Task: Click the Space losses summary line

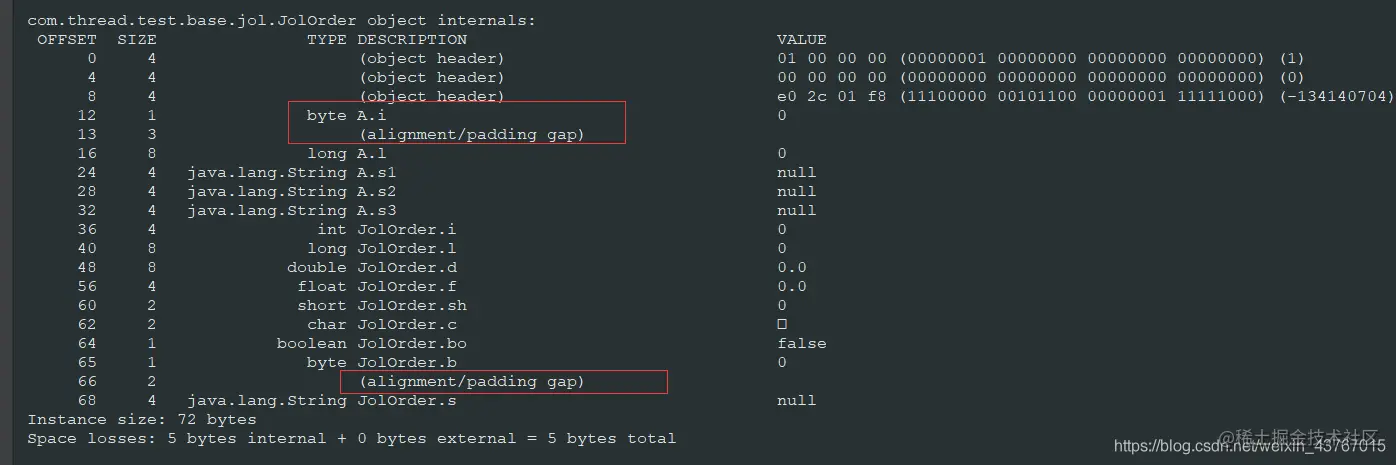Action: click(x=352, y=439)
